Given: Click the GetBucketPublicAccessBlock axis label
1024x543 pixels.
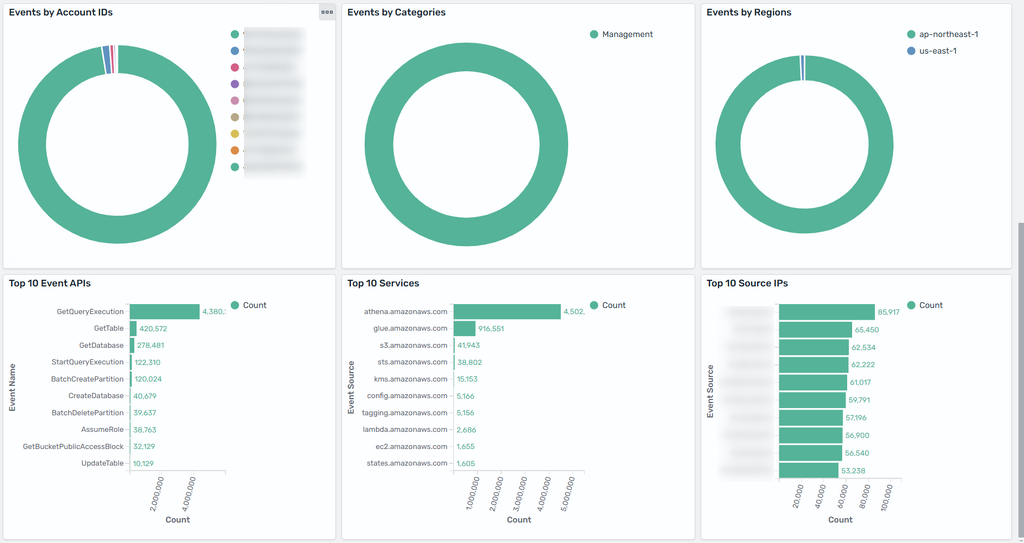Looking at the screenshot, I should [x=73, y=446].
